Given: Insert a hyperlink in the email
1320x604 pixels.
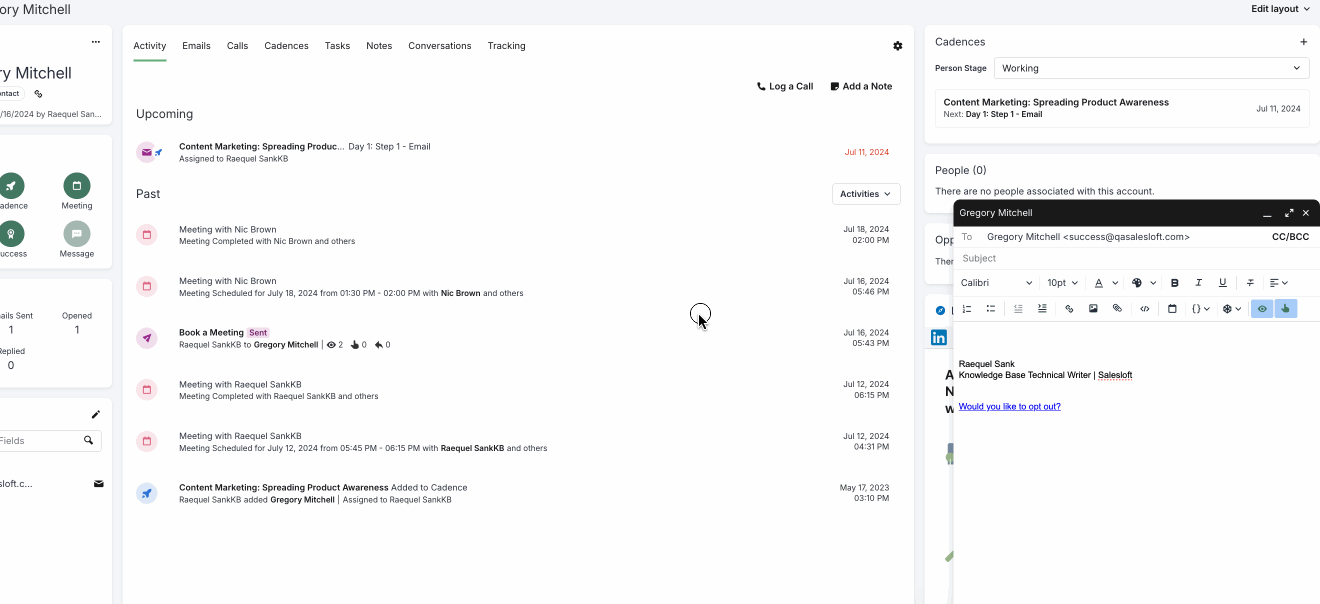Looking at the screenshot, I should [x=1069, y=309].
